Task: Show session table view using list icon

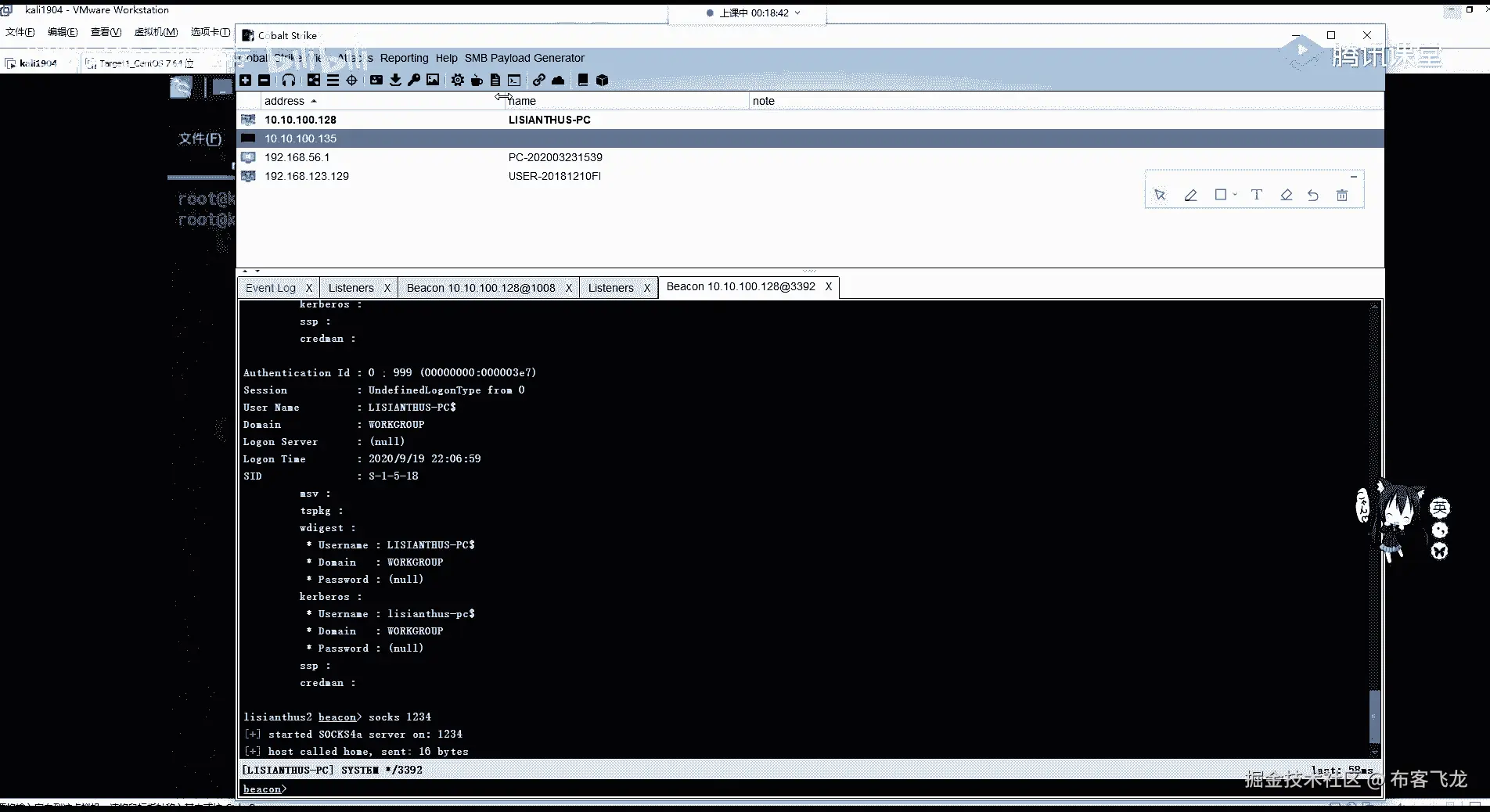Action: pos(333,80)
